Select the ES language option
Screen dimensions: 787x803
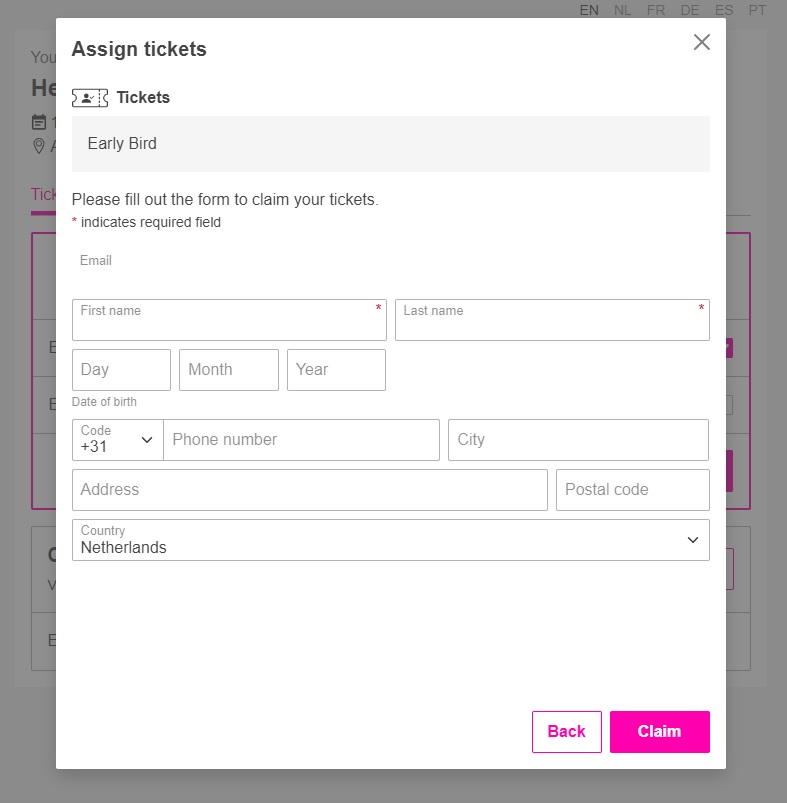[723, 10]
